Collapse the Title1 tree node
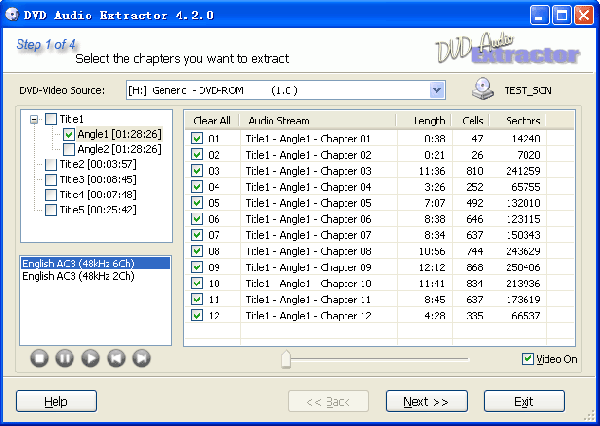The height and width of the screenshot is (426, 600). 34,119
